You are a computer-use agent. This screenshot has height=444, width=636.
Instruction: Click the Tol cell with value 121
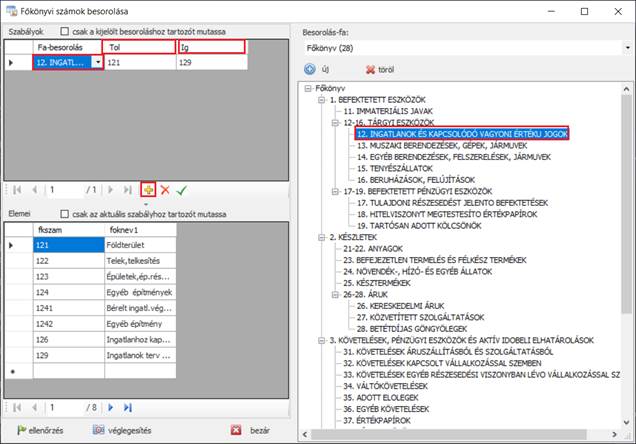coord(140,62)
